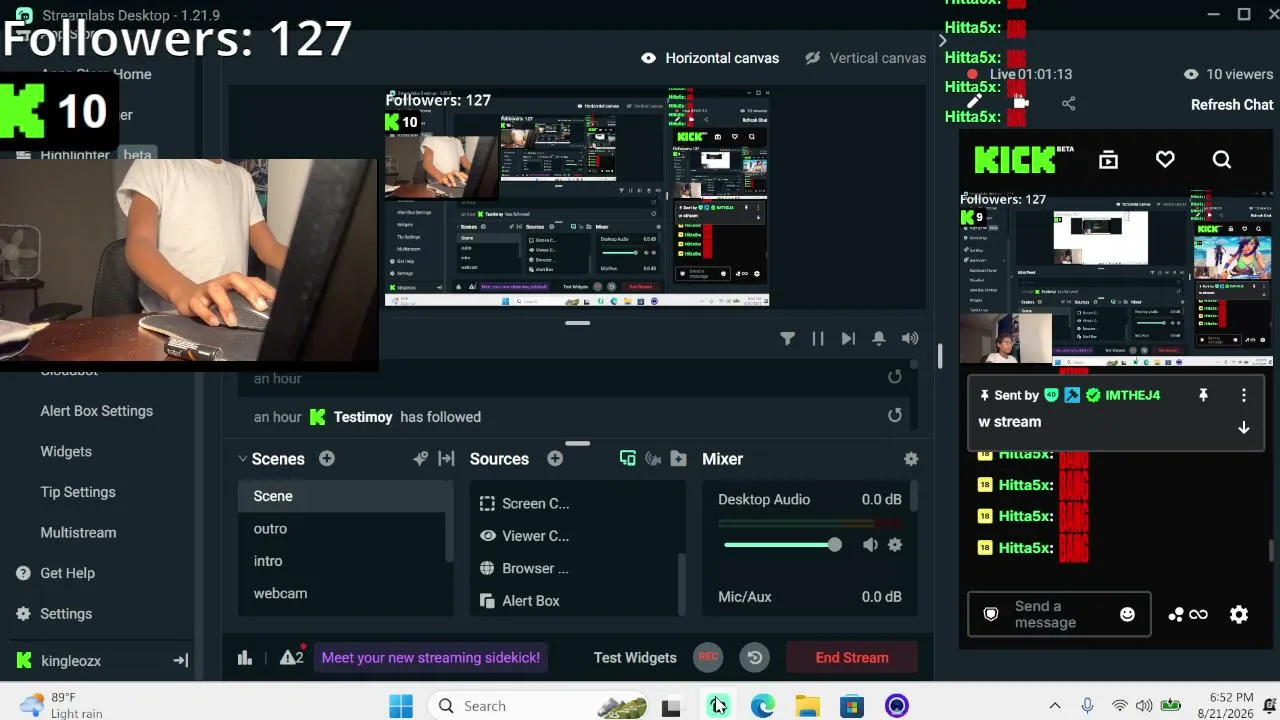This screenshot has width=1280, height=720.
Task: Open Kick chat settings gear
Action: pyautogui.click(x=1239, y=614)
